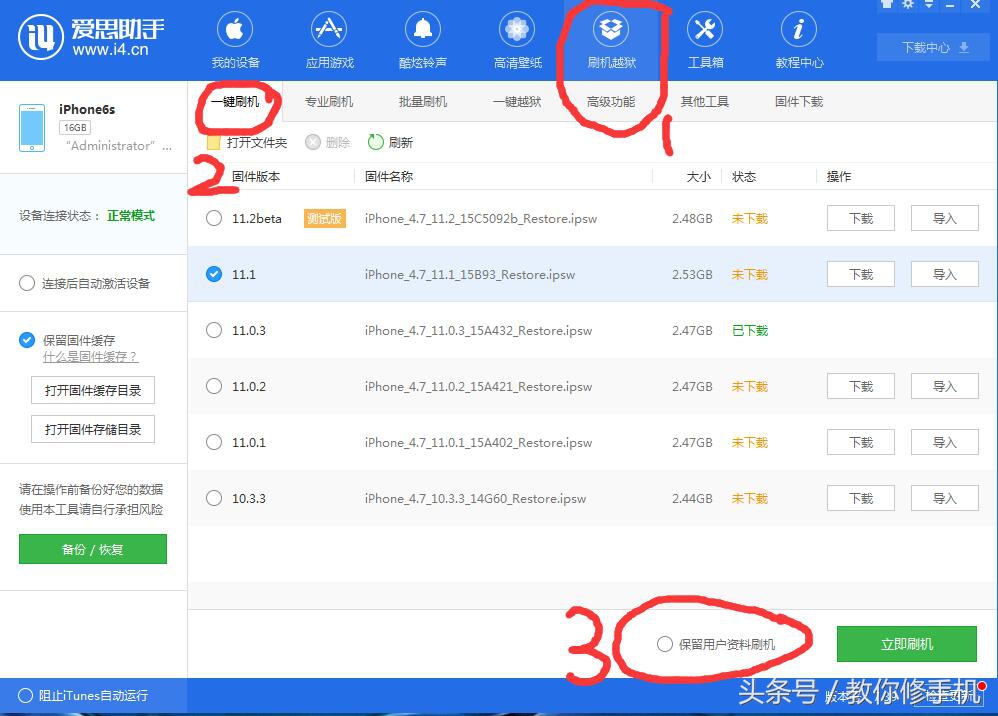Import the 11.2beta firmware
998x716 pixels.
coord(945,218)
